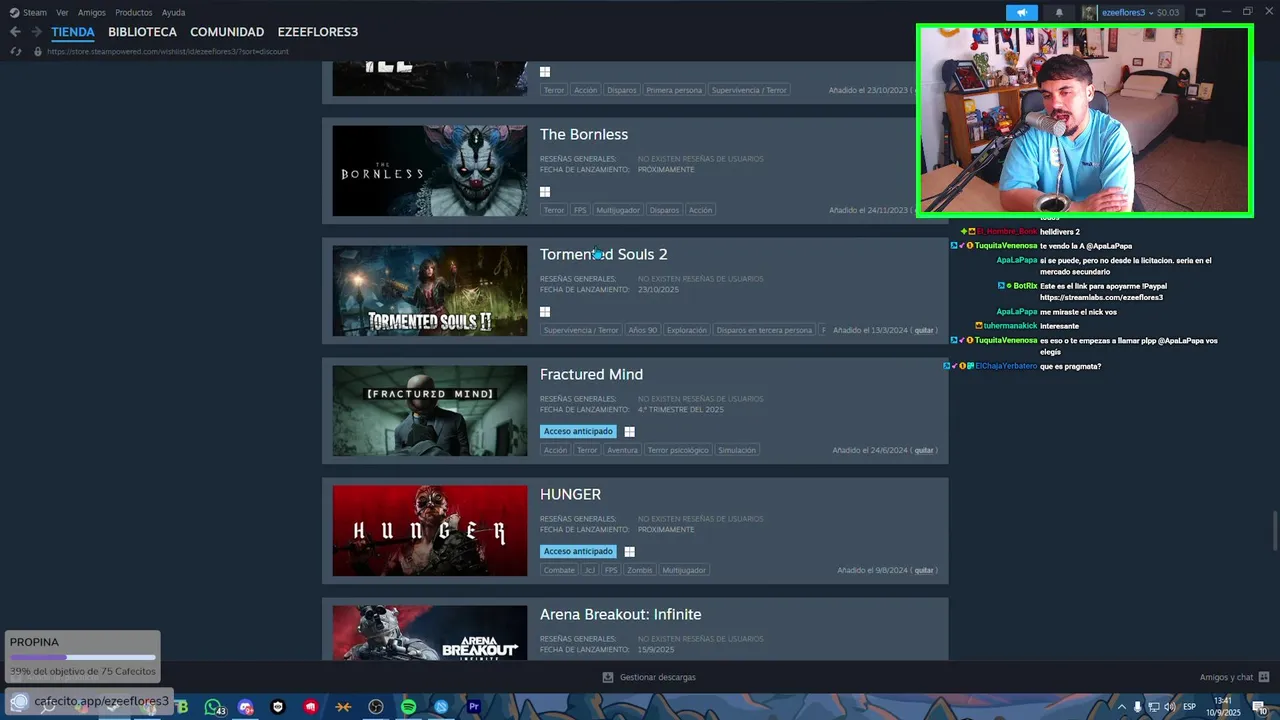Open the red fist app in the taskbar
1280x720 pixels.
[x=311, y=707]
